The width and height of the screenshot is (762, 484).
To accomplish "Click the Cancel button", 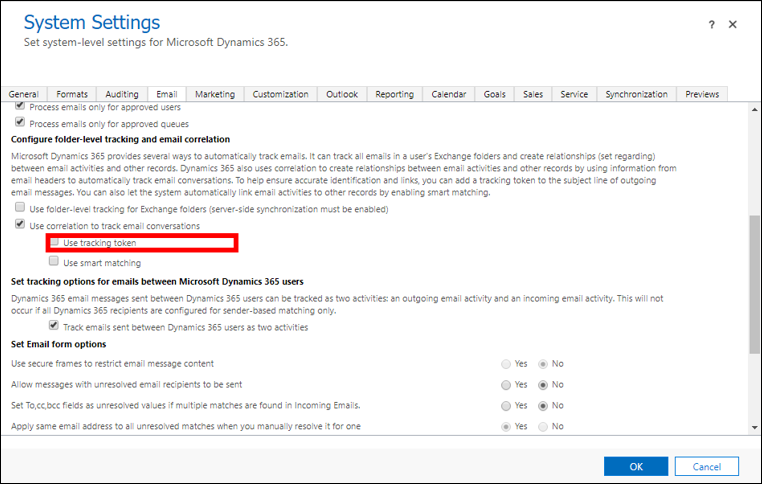I will [x=707, y=467].
